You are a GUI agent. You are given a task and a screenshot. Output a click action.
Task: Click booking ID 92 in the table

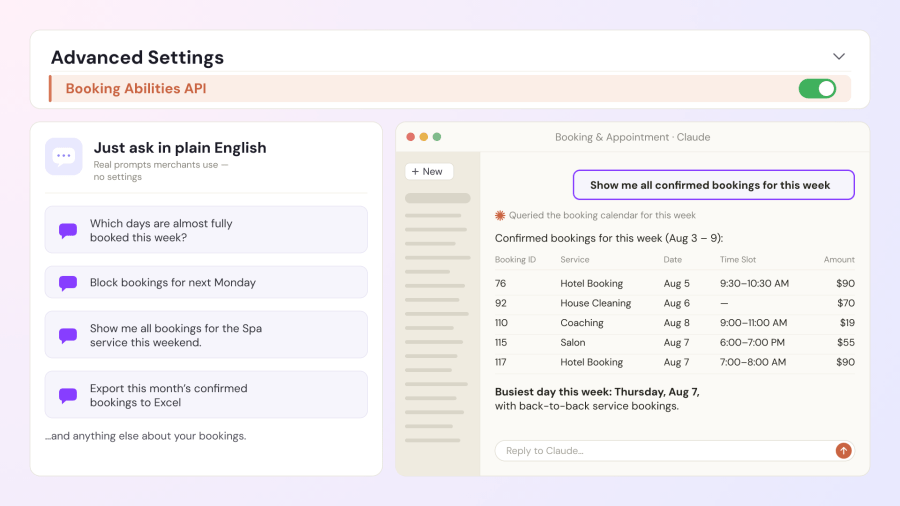[x=501, y=303]
